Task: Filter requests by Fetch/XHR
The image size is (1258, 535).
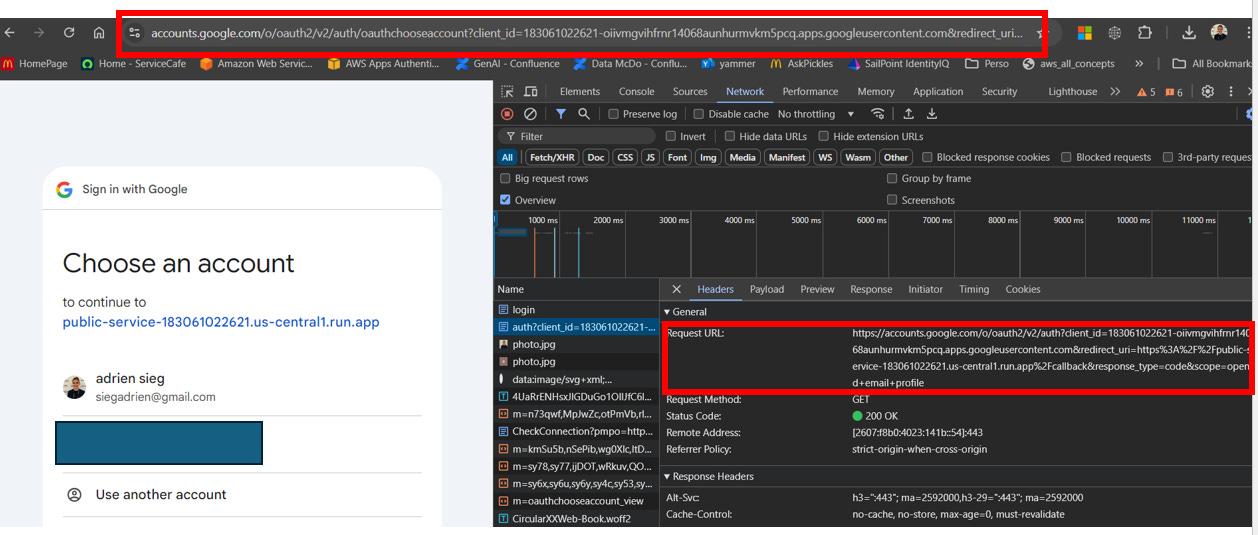Action: 552,157
